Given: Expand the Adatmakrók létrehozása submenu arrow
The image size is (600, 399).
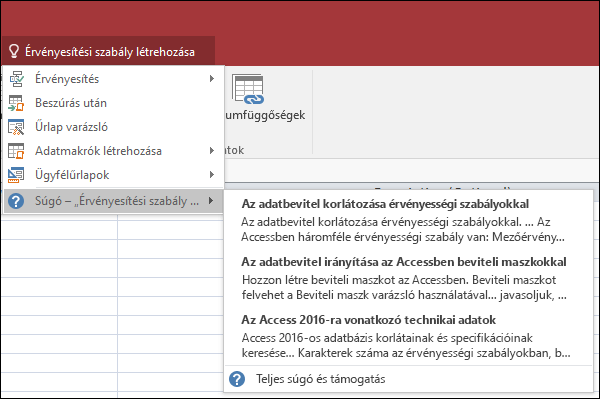Looking at the screenshot, I should coord(212,151).
